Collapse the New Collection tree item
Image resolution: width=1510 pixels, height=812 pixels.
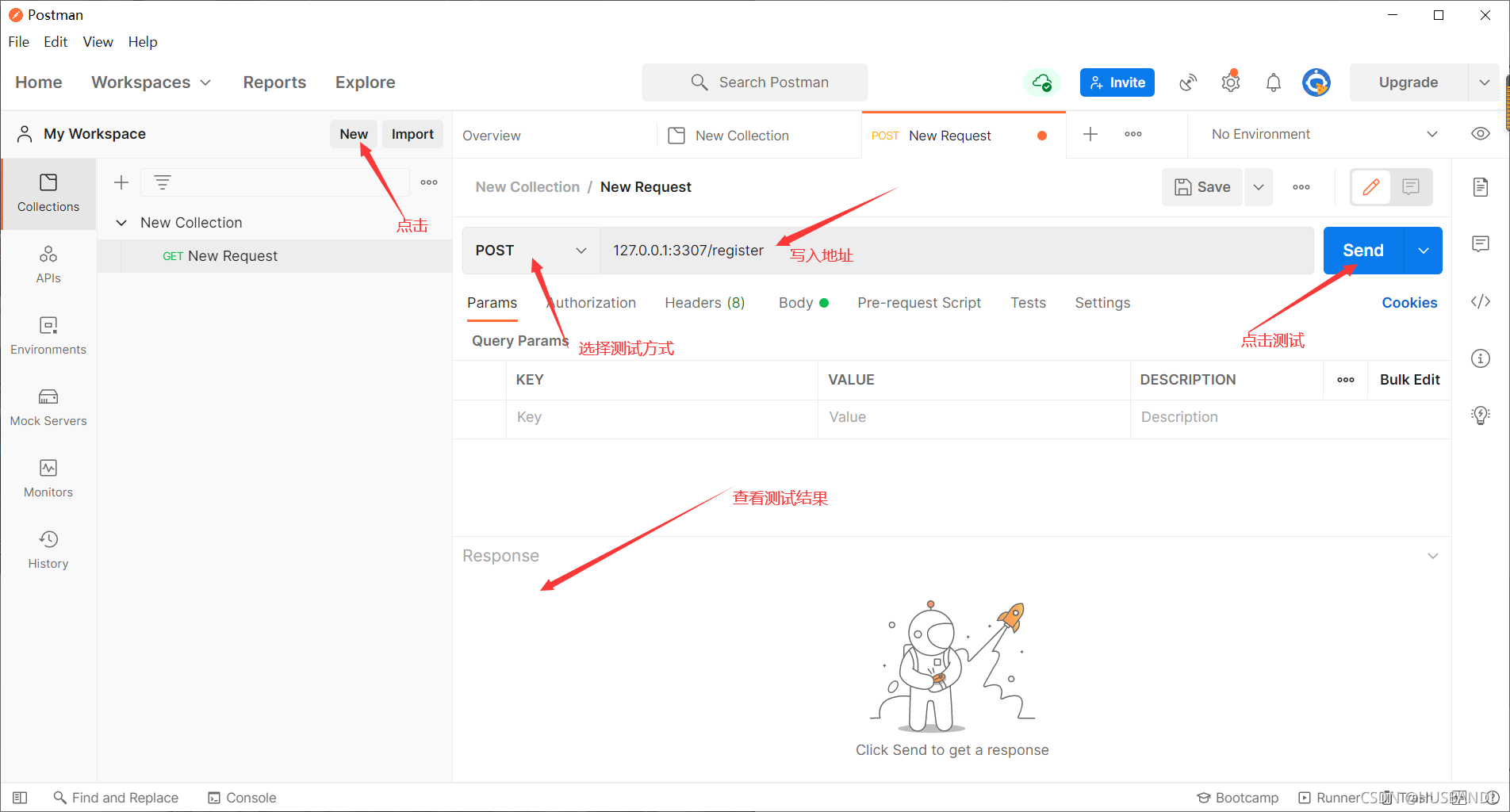click(121, 223)
